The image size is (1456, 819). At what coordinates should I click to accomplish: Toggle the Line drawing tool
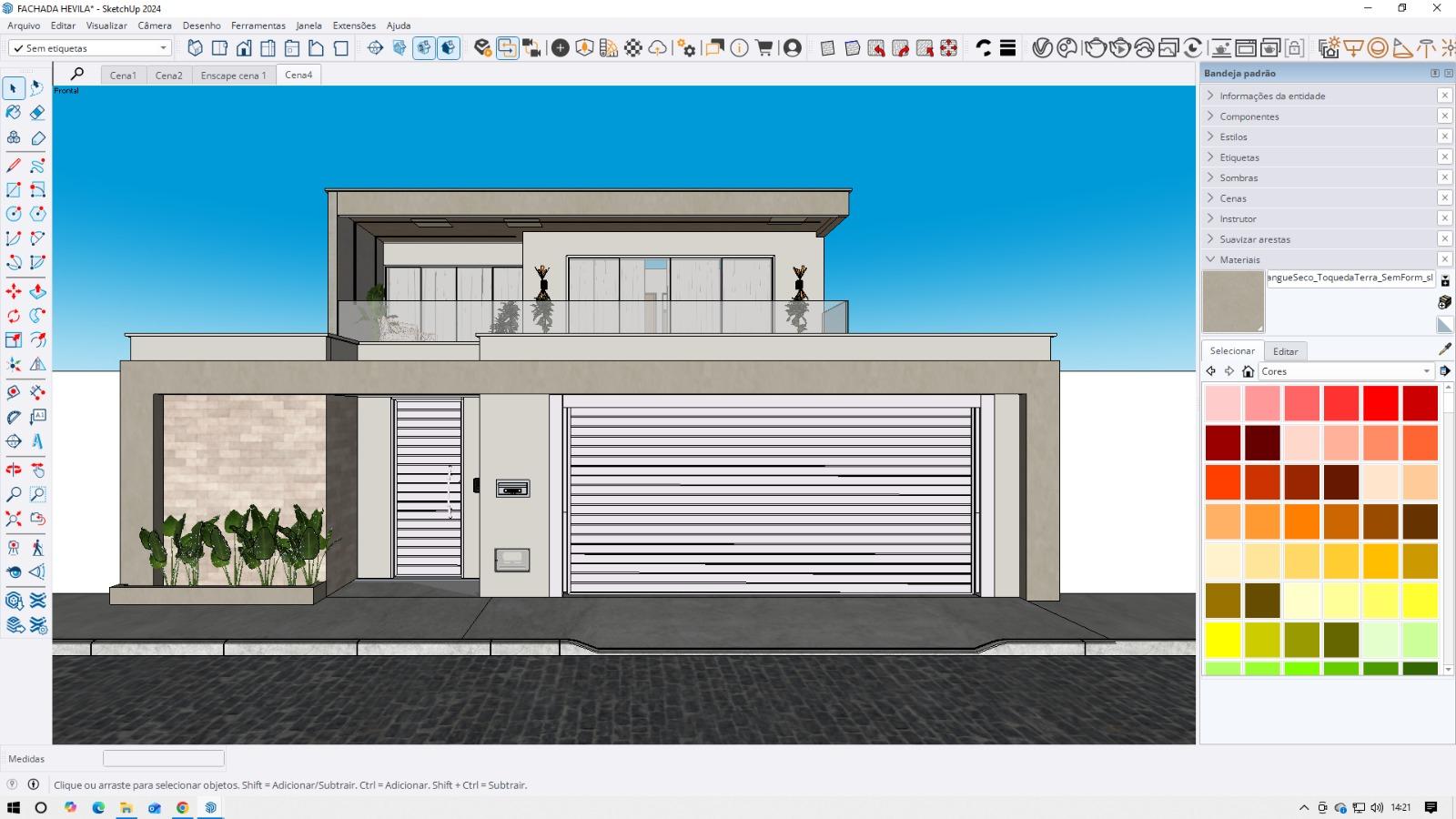(14, 167)
